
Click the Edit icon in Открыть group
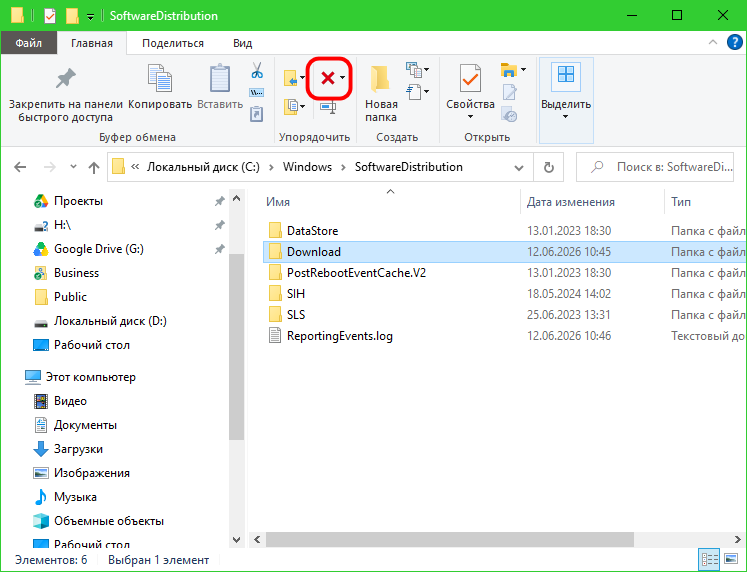[x=509, y=92]
